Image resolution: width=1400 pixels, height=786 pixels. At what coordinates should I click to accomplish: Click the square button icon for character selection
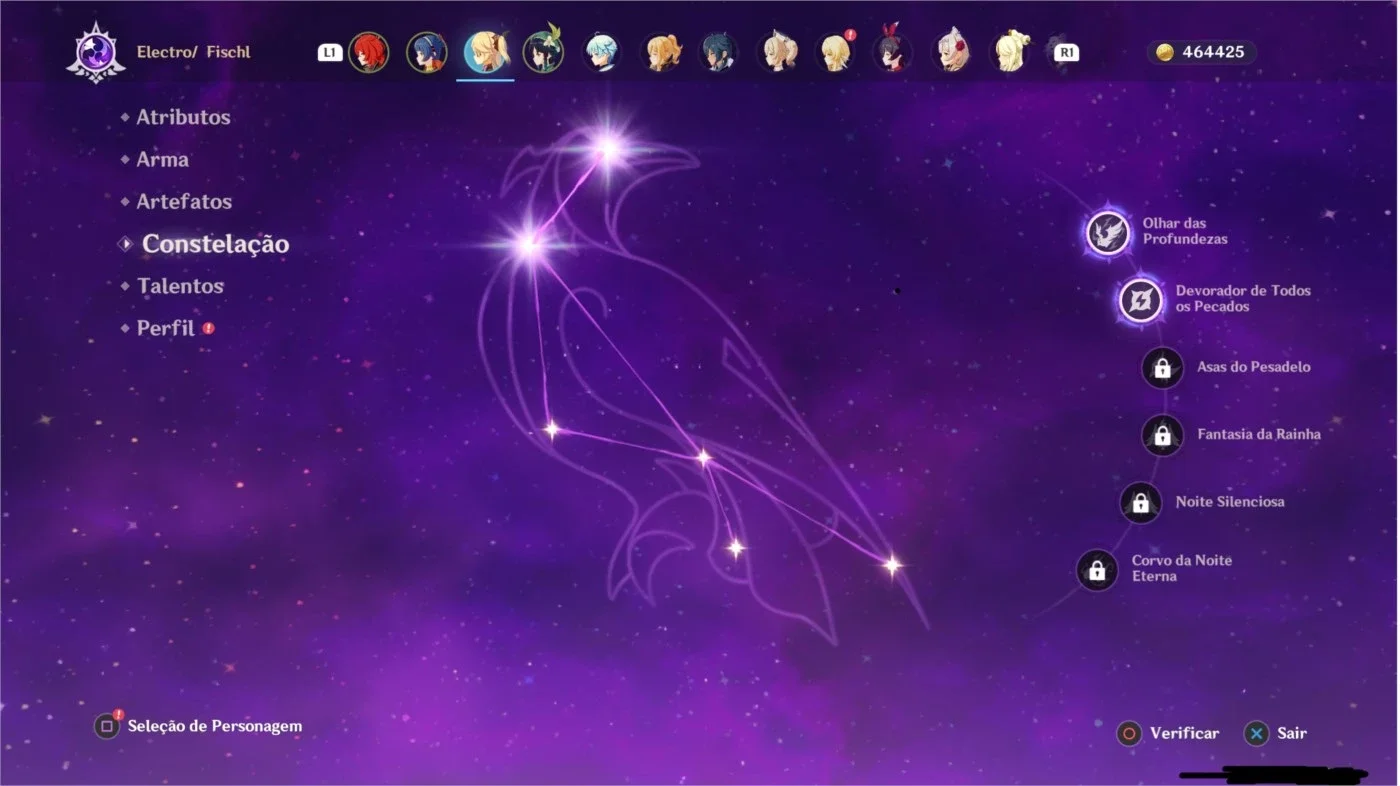coord(106,727)
